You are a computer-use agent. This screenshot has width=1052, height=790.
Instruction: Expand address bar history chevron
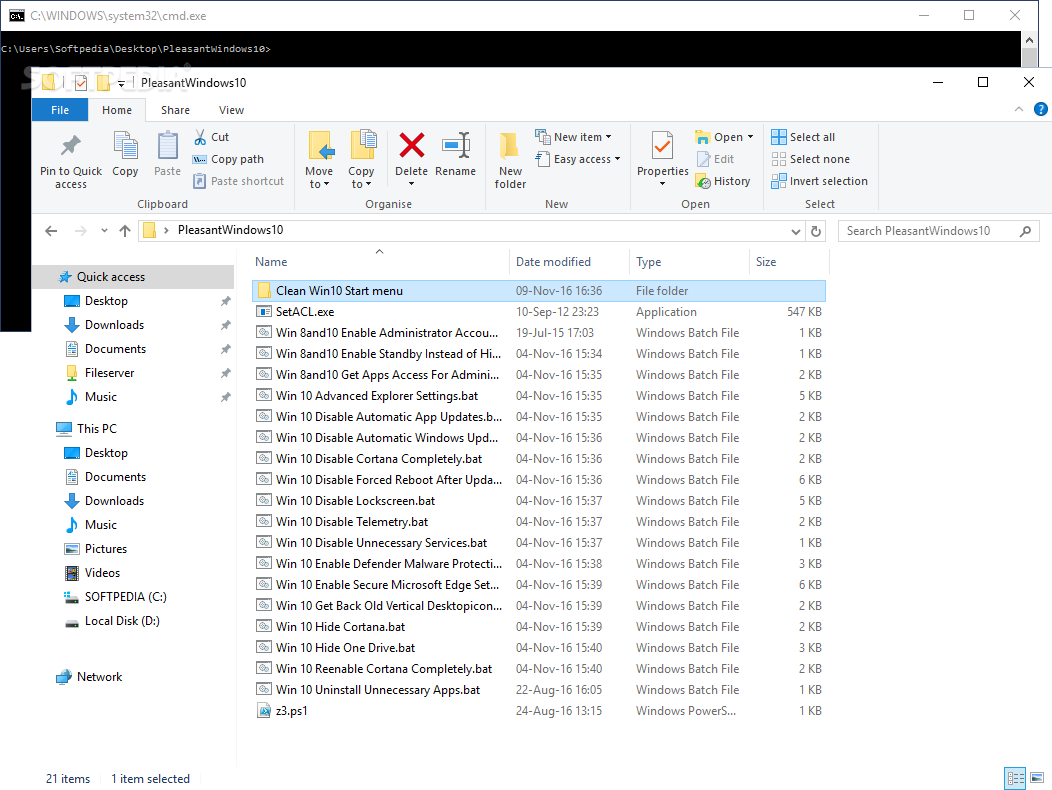coord(796,232)
